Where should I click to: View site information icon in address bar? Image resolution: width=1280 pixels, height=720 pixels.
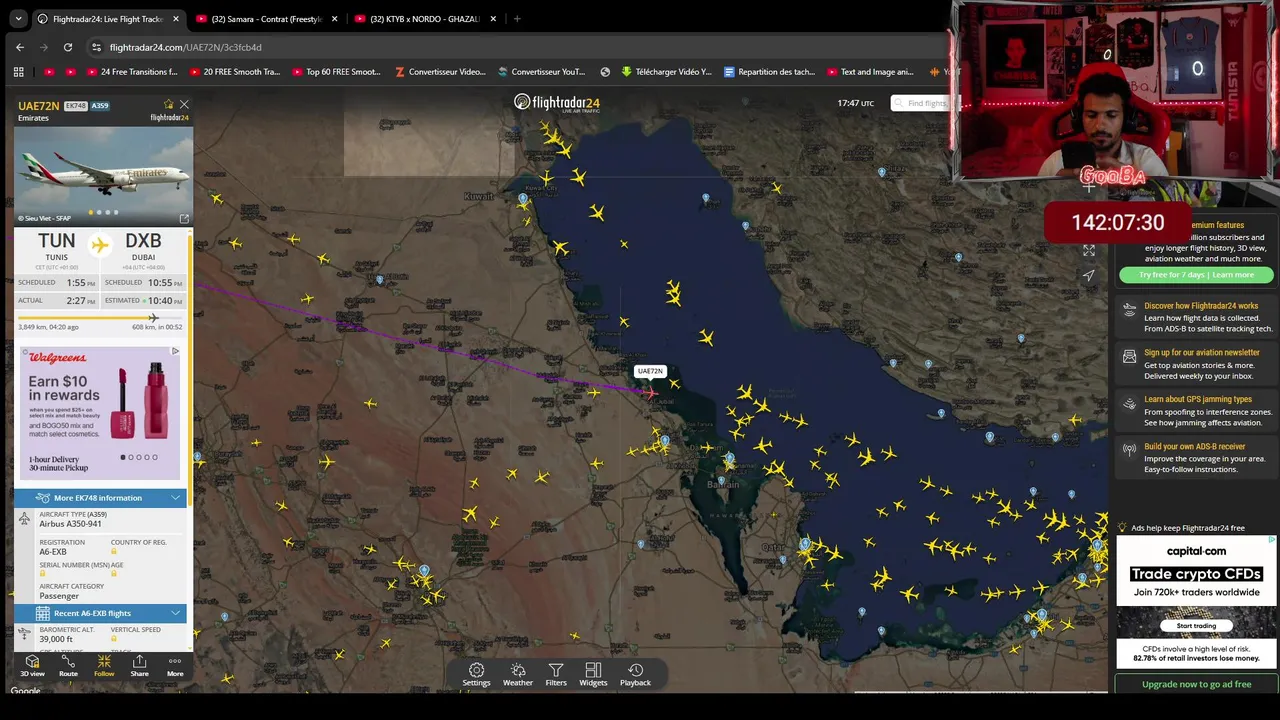coord(96,47)
